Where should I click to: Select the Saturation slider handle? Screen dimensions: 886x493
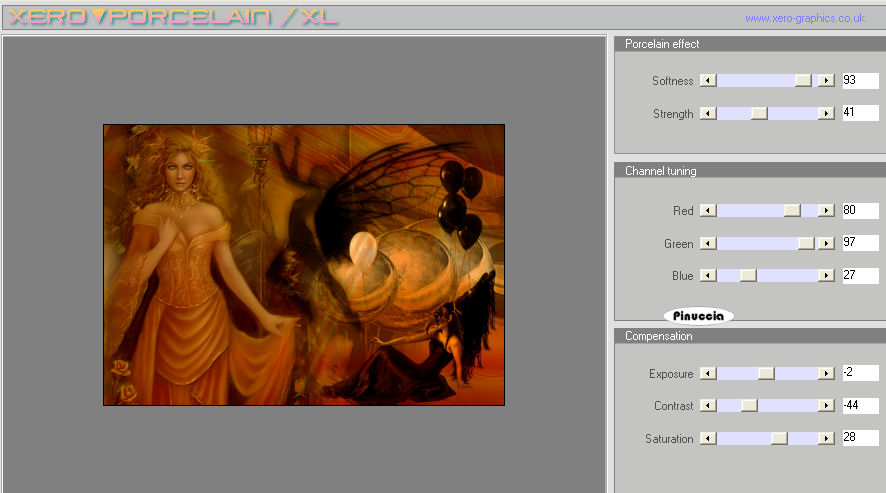pyautogui.click(x=779, y=438)
